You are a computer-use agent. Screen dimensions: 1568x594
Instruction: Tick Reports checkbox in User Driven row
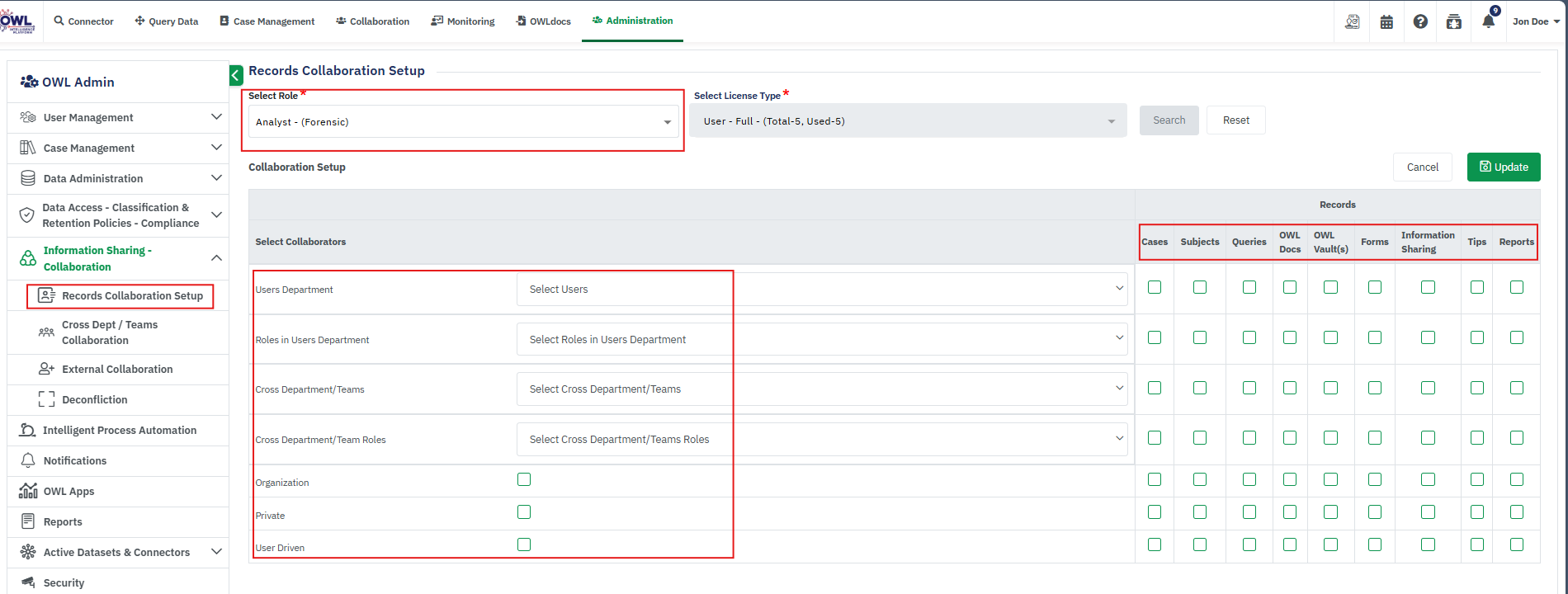(x=1517, y=544)
